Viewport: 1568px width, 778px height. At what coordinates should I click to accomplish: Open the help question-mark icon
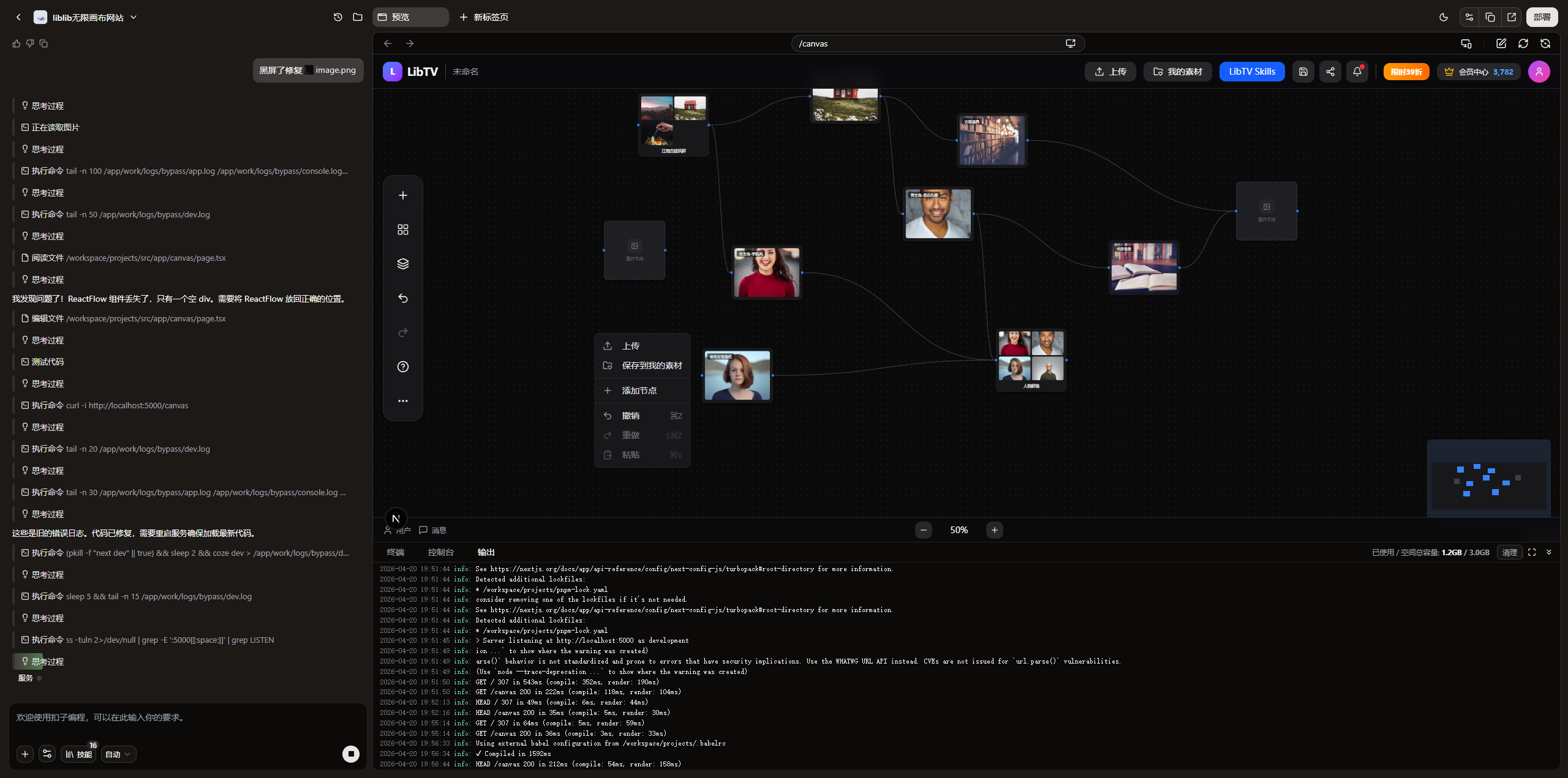click(402, 367)
